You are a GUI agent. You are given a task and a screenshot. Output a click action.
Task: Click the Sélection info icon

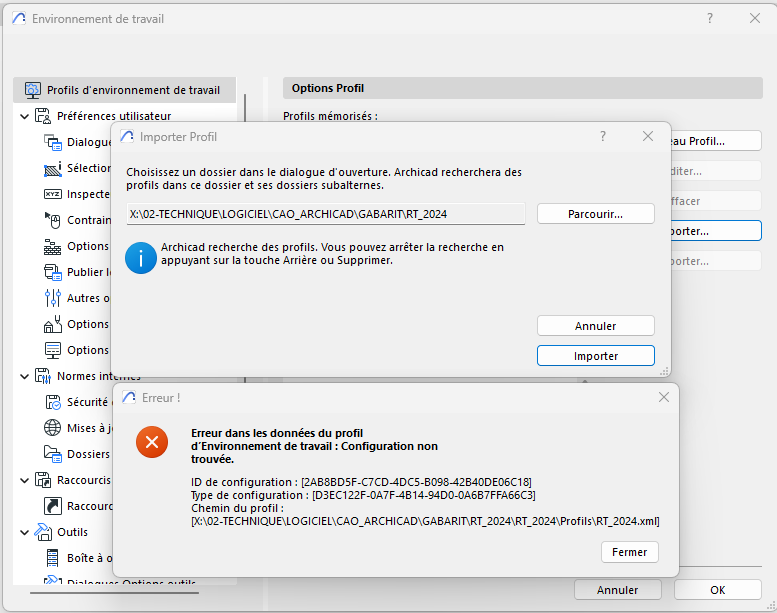click(53, 168)
